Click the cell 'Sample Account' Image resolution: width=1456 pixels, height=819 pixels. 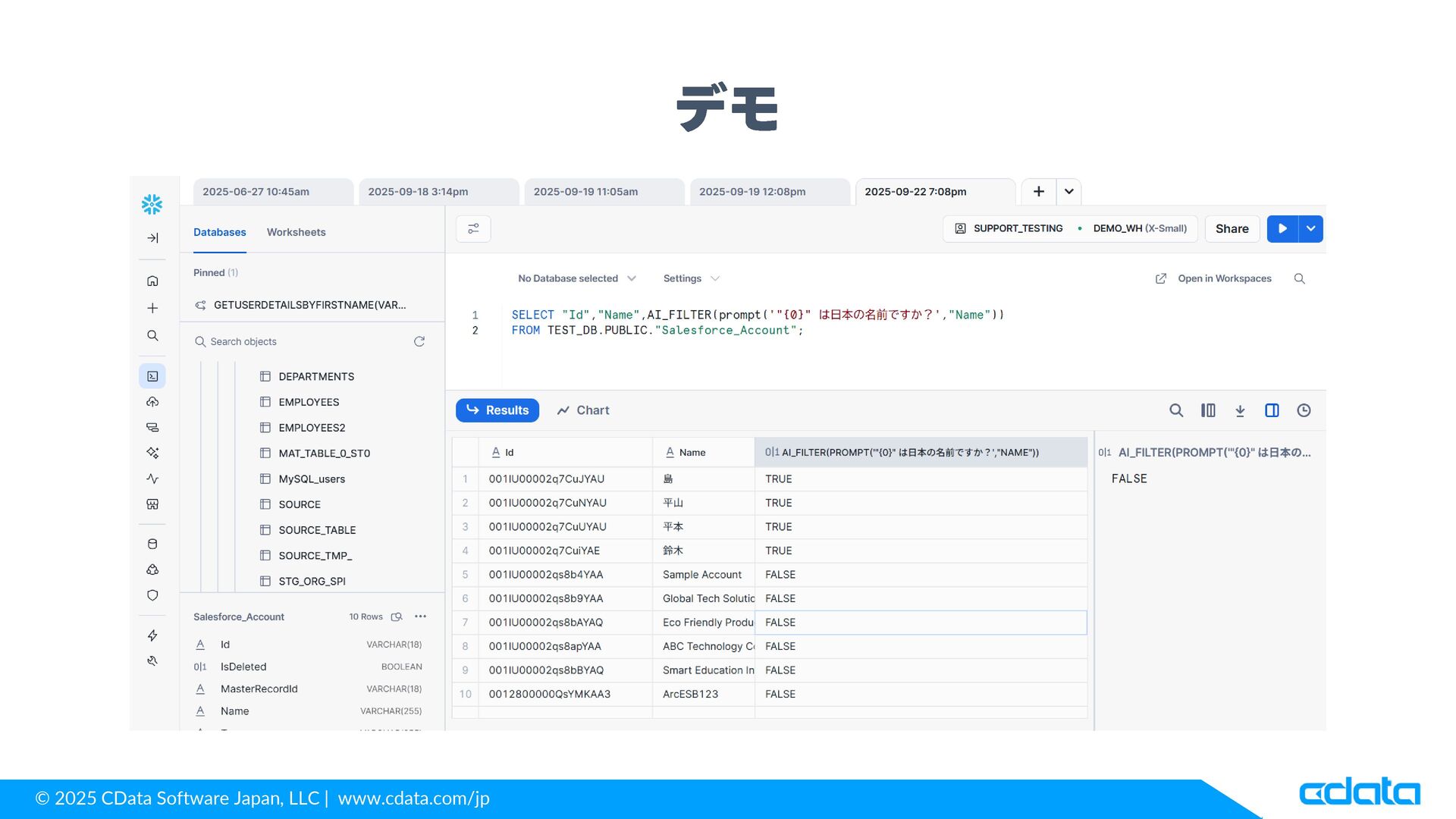(x=704, y=575)
